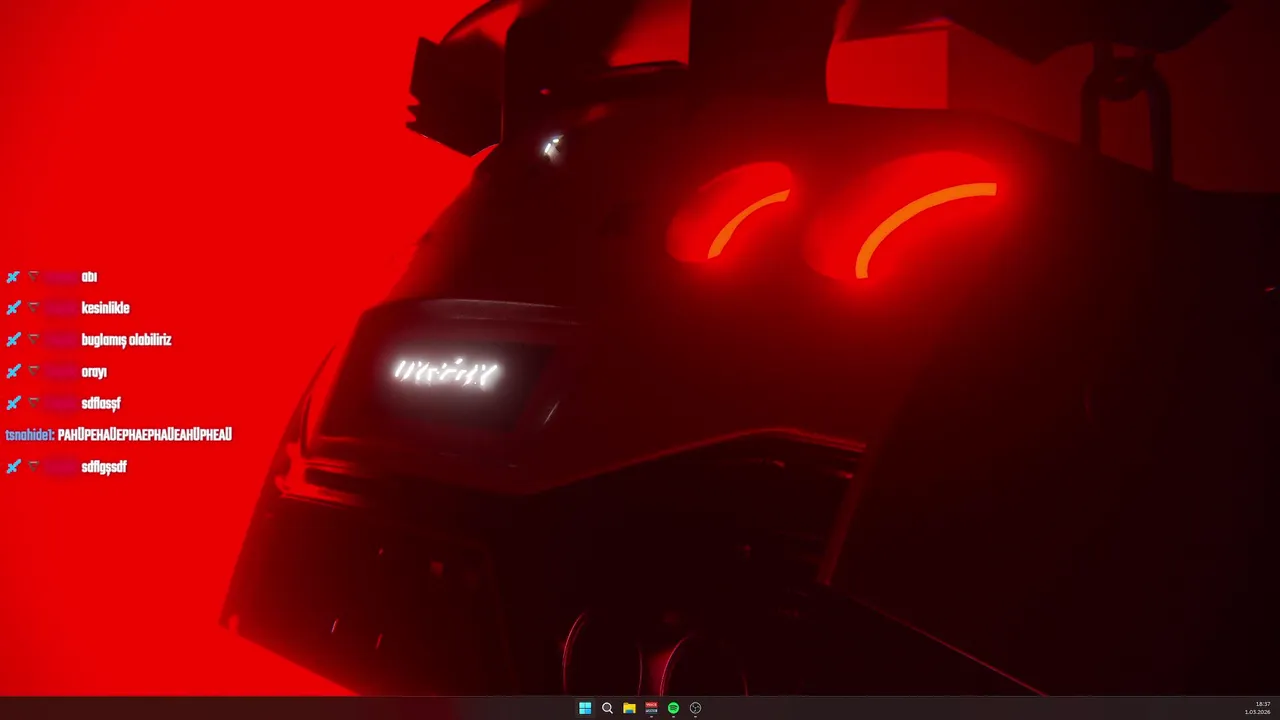Click the chat message "abı"
The width and height of the screenshot is (1280, 720).
tap(89, 277)
